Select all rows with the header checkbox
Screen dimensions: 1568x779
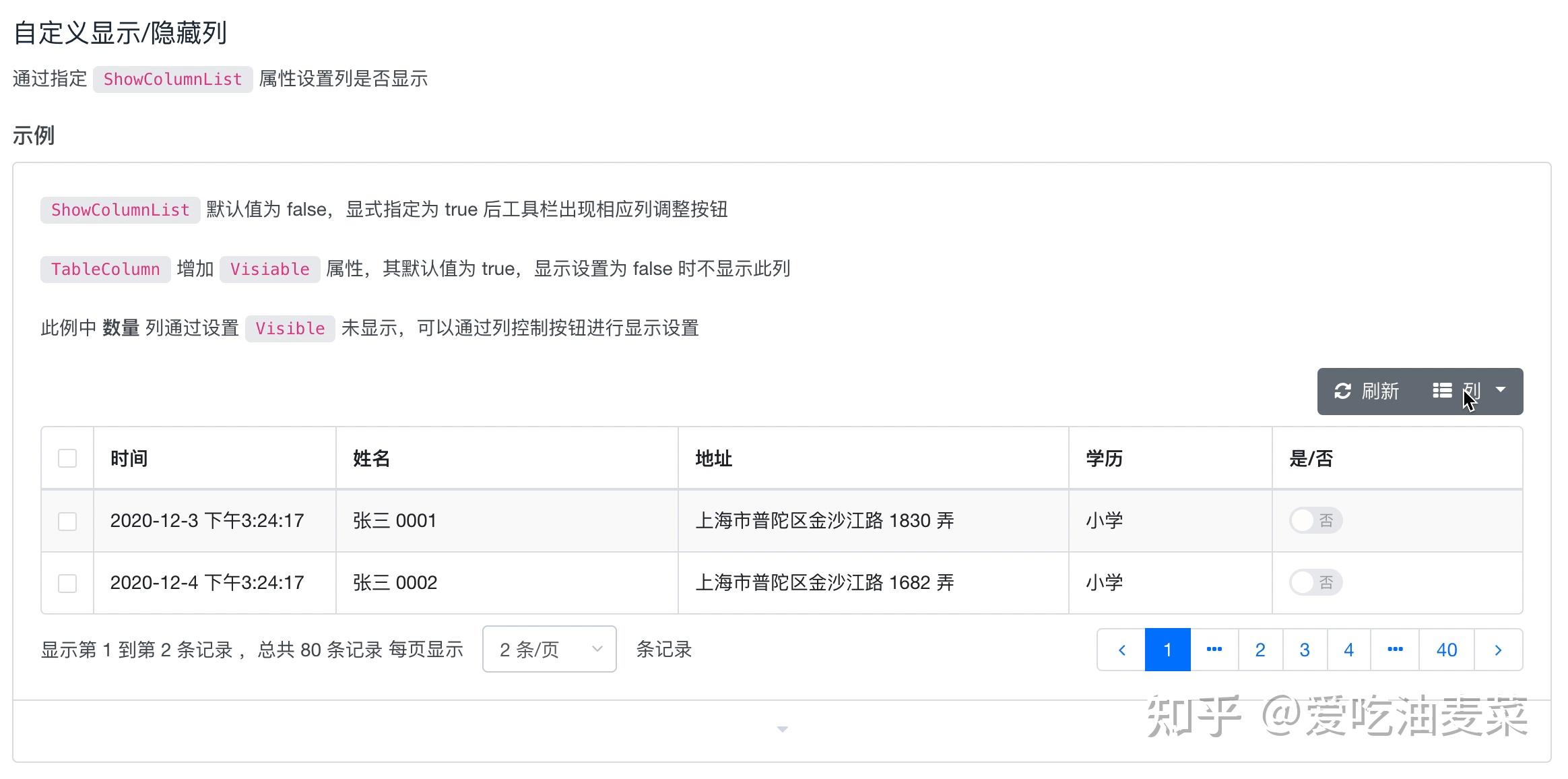click(x=67, y=458)
